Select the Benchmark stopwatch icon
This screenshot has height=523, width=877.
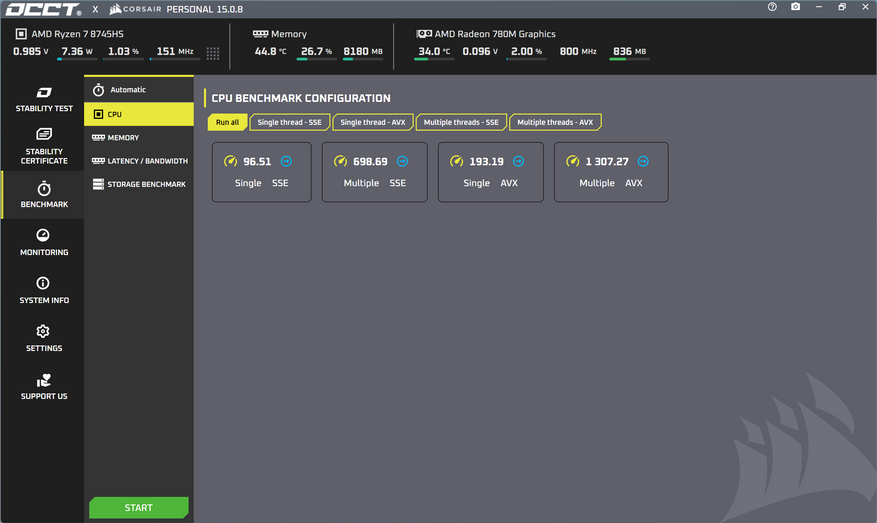pyautogui.click(x=44, y=189)
